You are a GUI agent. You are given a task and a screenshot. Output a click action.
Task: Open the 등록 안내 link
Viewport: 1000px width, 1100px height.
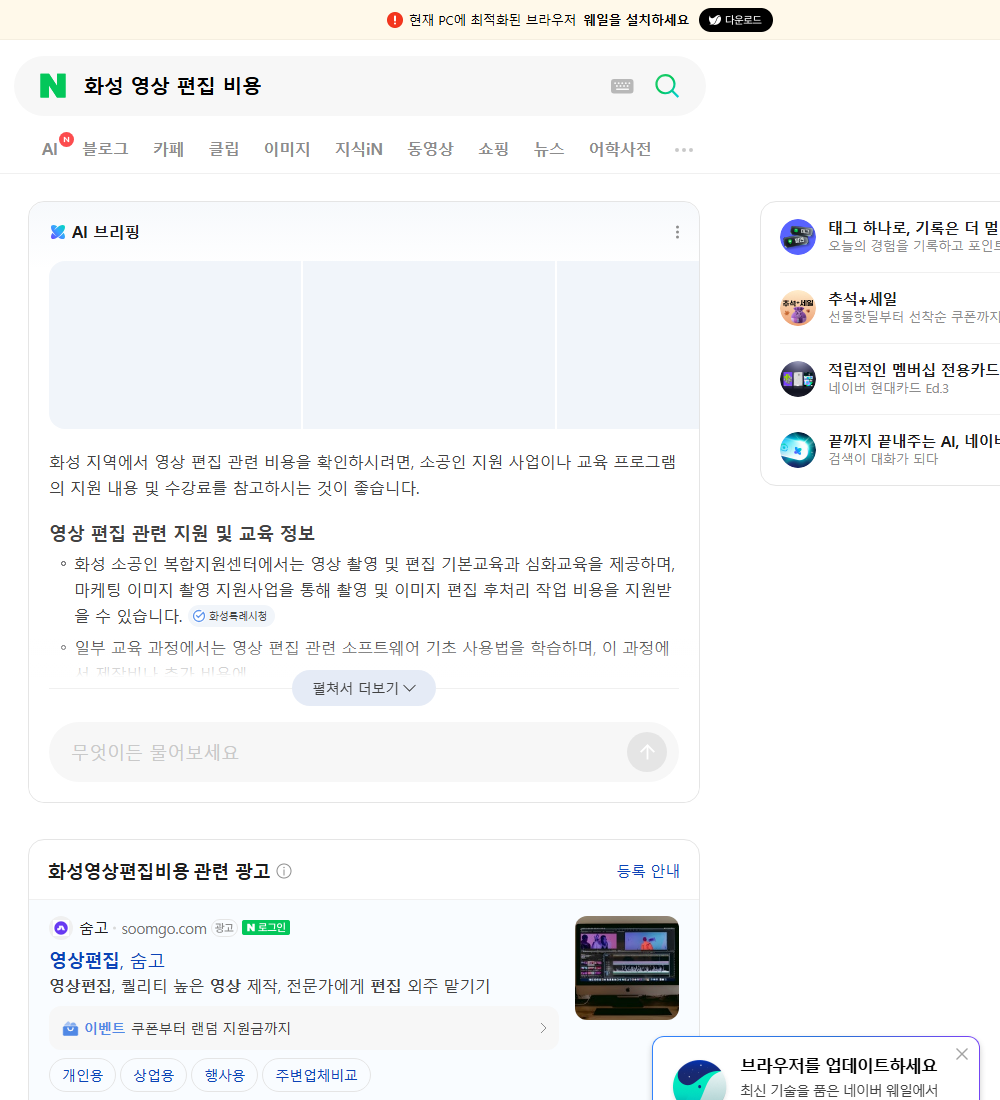coord(648,871)
